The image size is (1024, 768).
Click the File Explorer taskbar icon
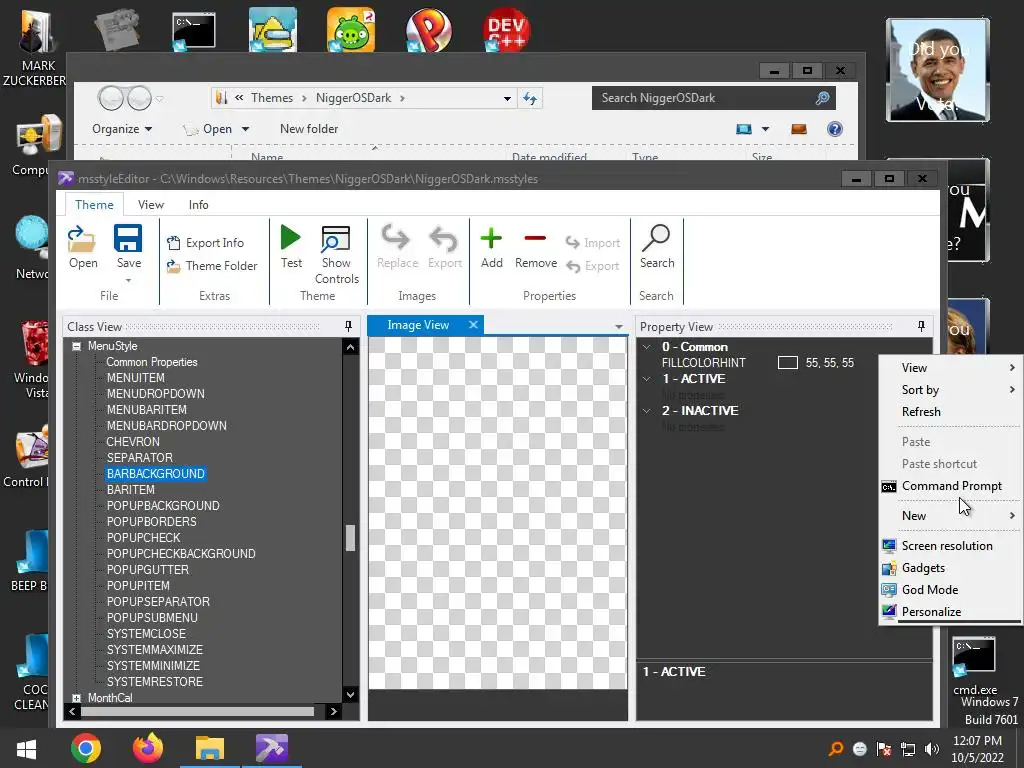click(210, 748)
